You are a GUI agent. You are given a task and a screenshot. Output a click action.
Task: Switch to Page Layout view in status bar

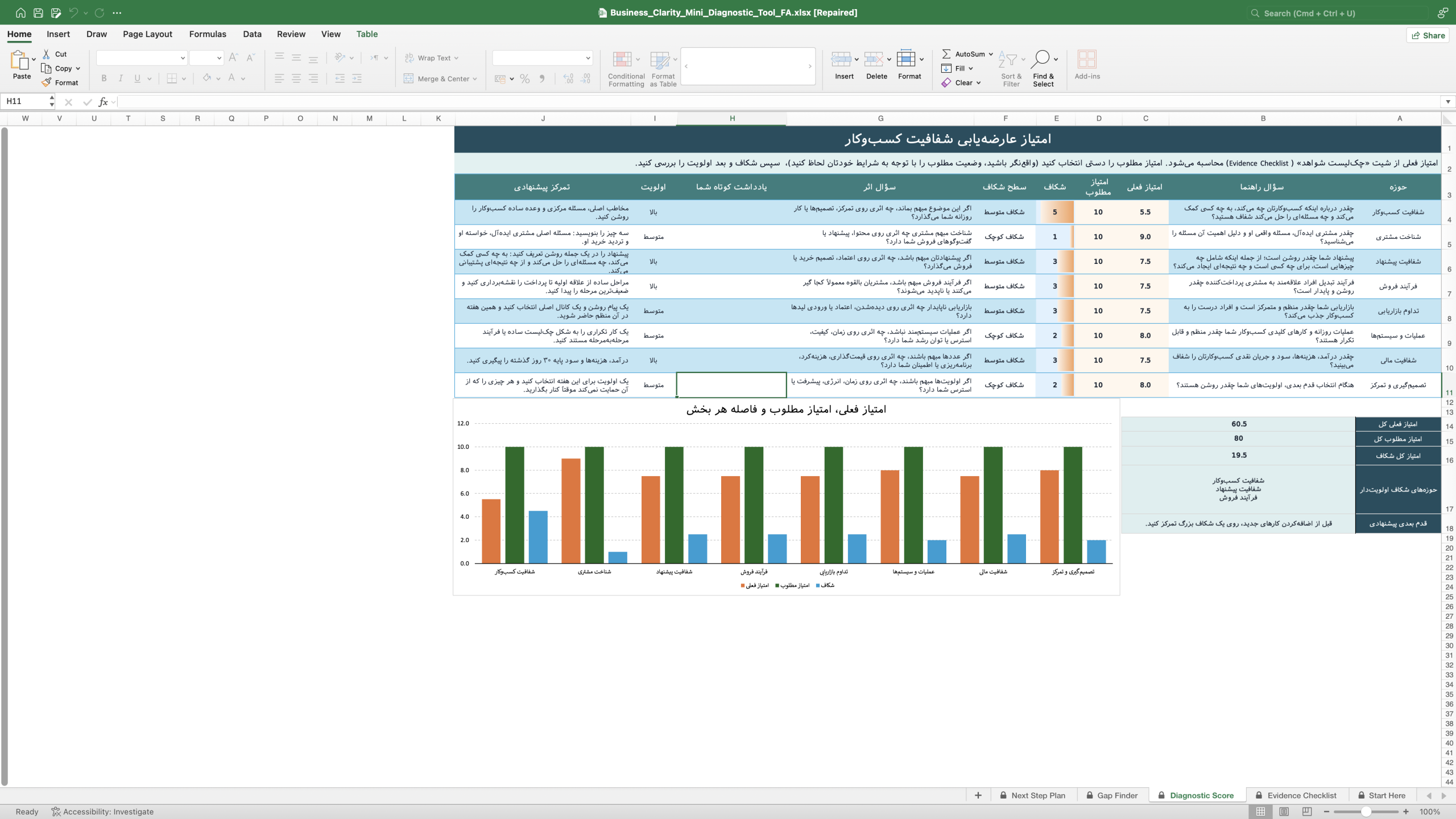click(x=1284, y=812)
